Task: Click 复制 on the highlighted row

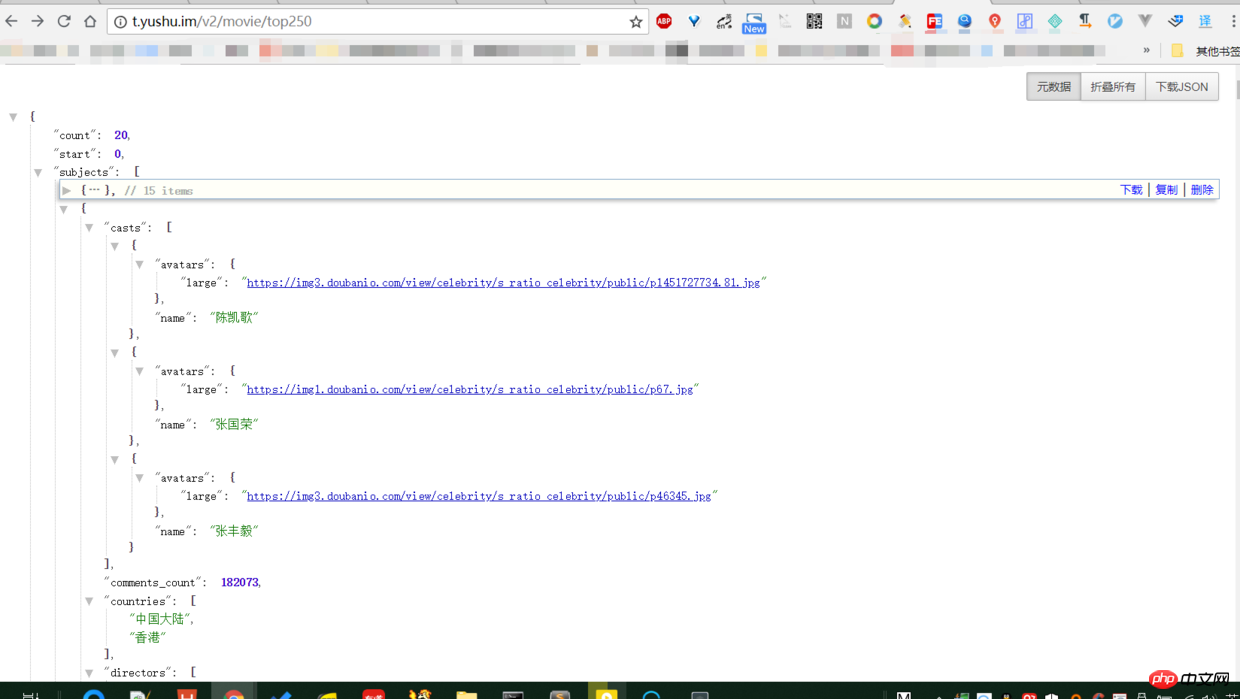Action: coord(1166,190)
